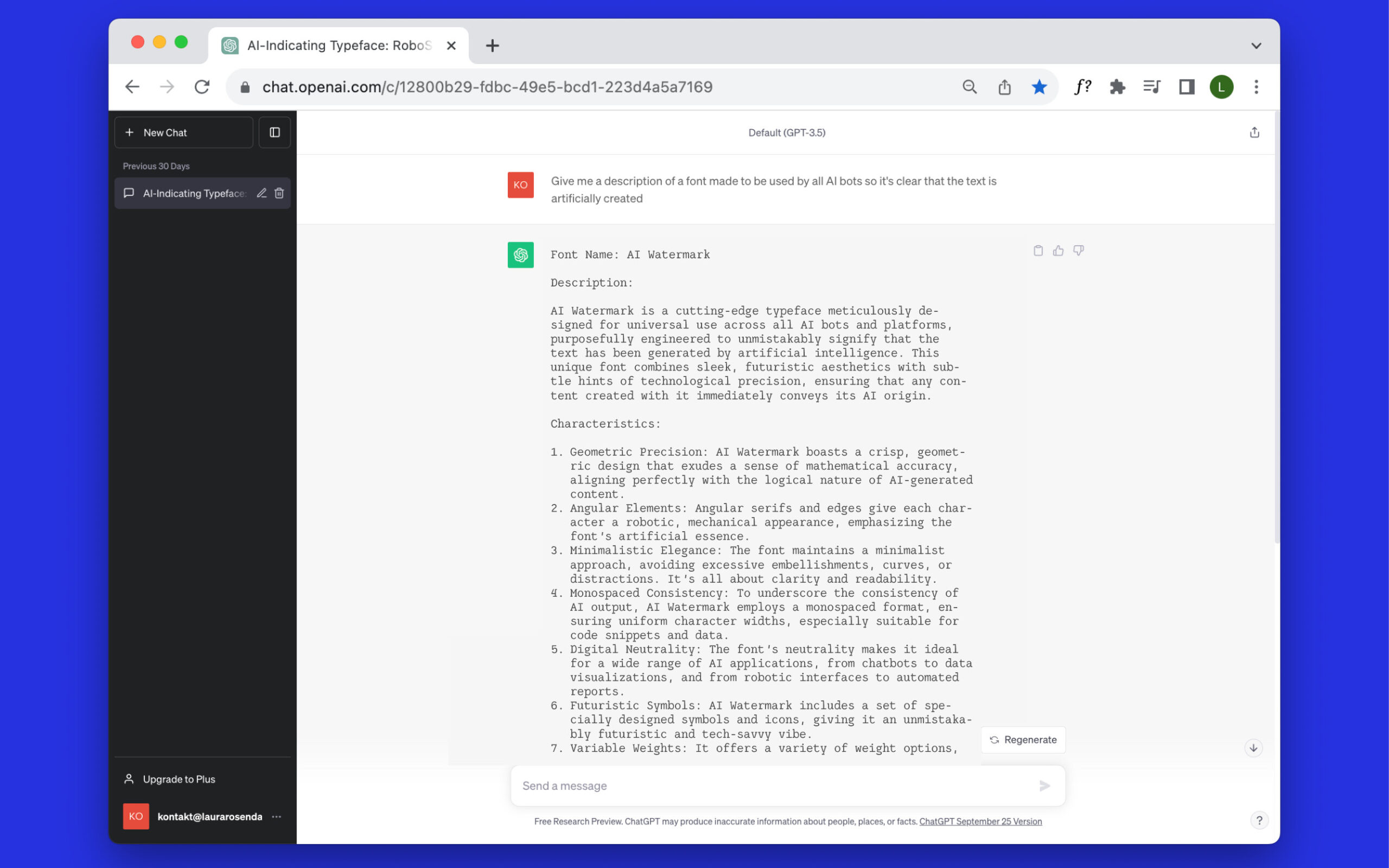Open the account options three-dots menu
This screenshot has width=1389, height=868.
pyautogui.click(x=277, y=816)
